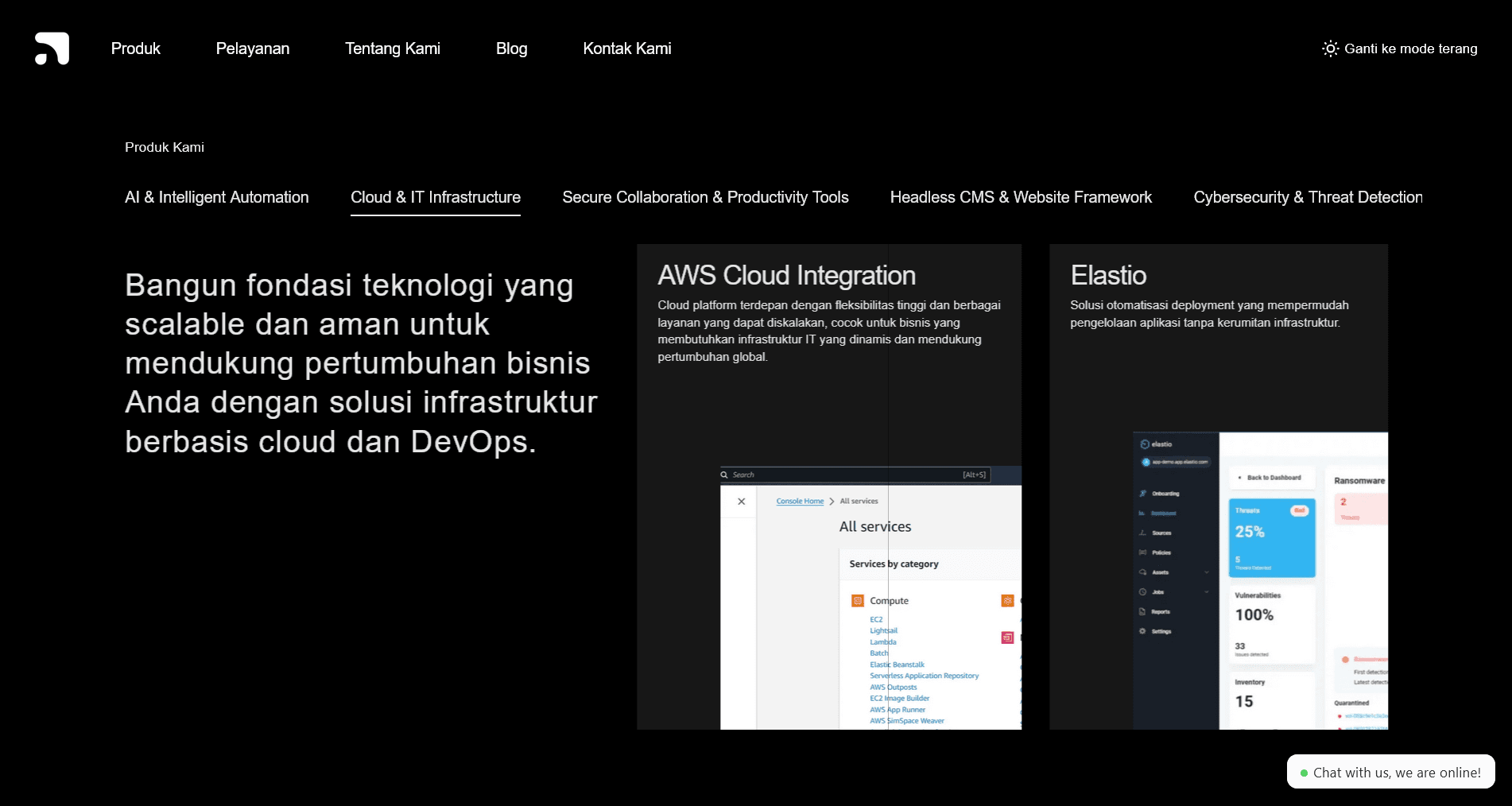Image resolution: width=1512 pixels, height=806 pixels.
Task: Open Onboarding in the Elastio sidebar
Action: pos(1165,494)
